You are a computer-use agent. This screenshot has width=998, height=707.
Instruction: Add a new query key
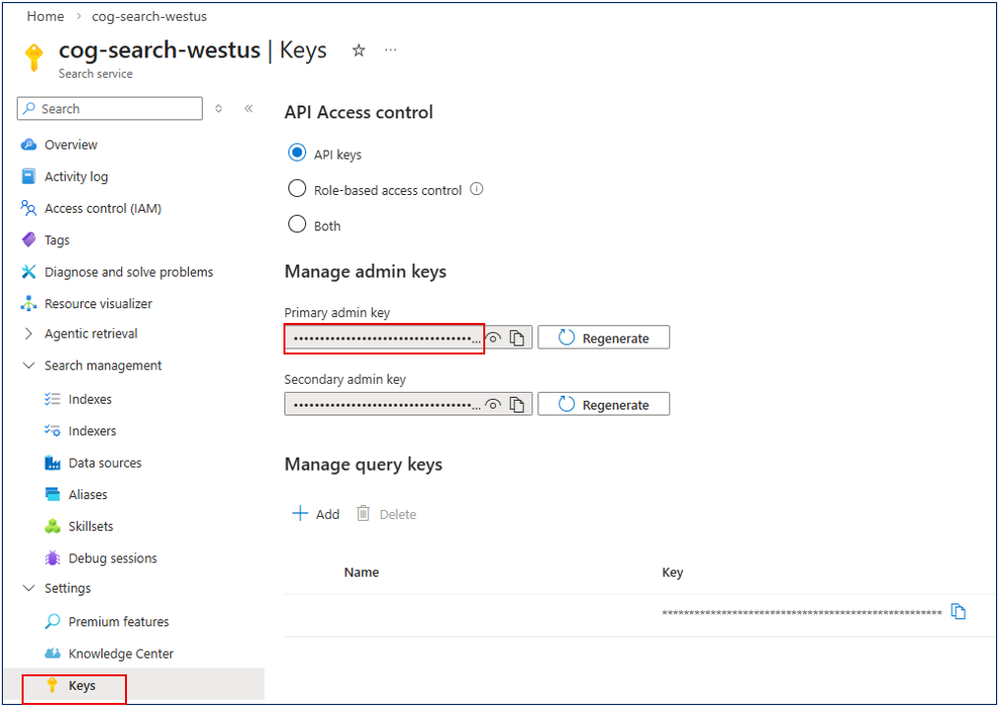(x=316, y=514)
